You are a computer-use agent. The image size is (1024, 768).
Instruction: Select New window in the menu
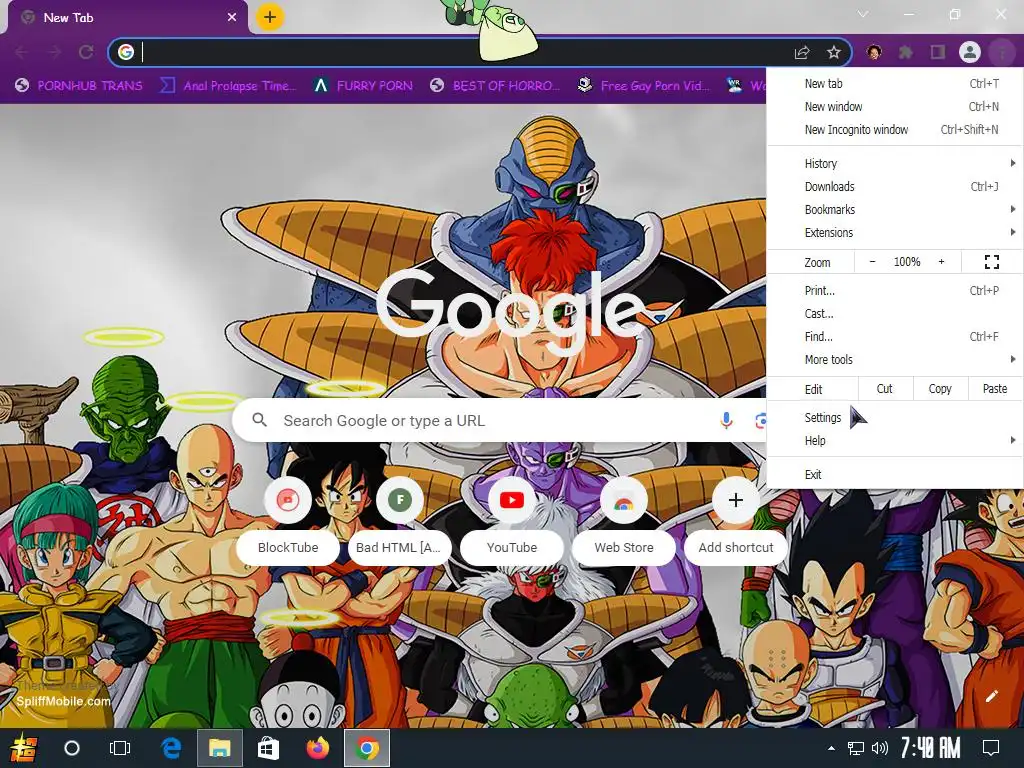(895, 106)
